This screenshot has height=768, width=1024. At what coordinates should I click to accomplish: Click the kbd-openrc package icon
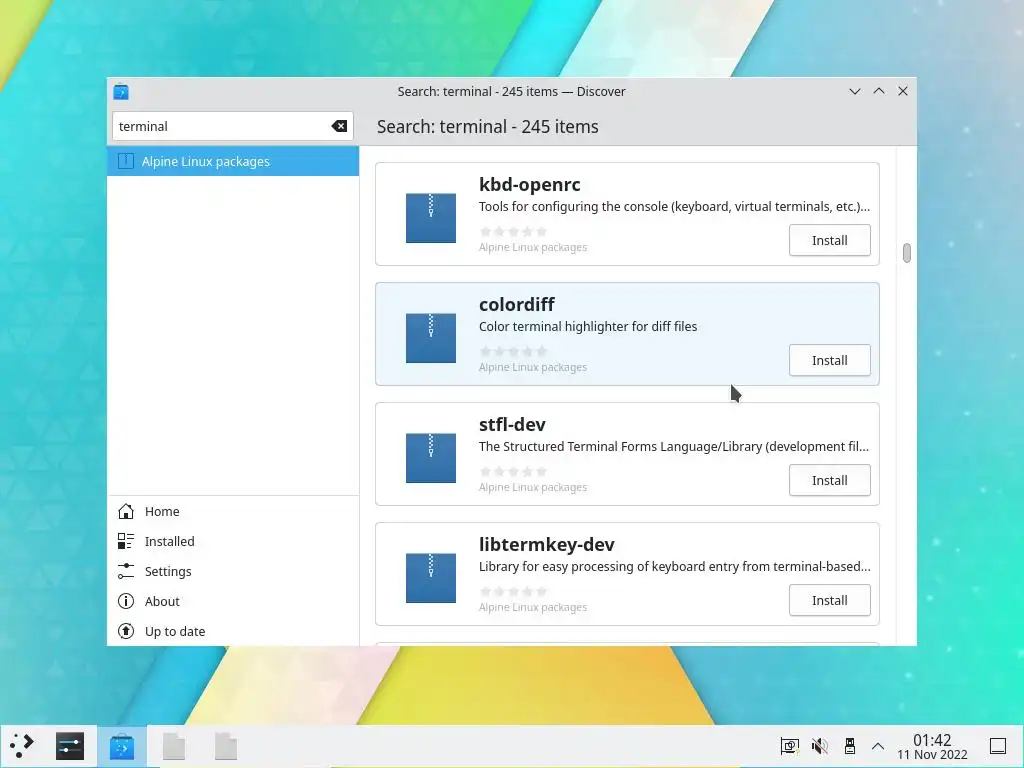tap(431, 218)
